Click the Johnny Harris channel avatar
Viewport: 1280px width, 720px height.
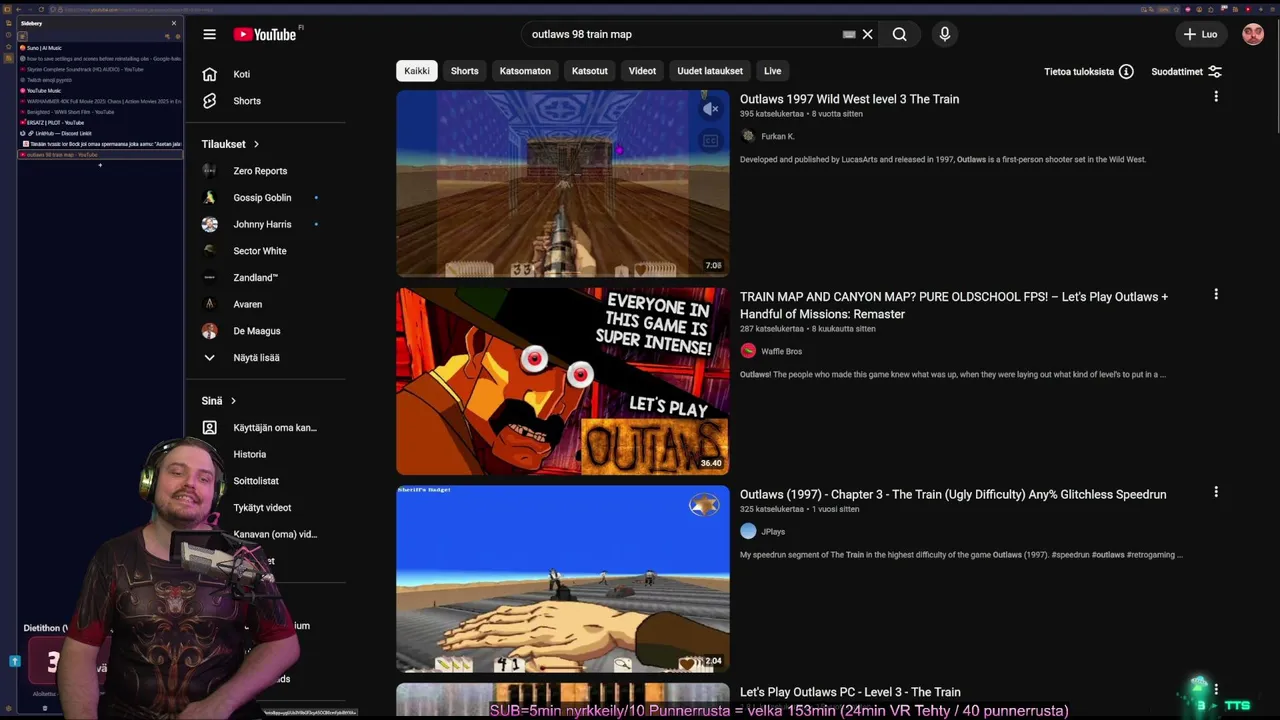209,224
